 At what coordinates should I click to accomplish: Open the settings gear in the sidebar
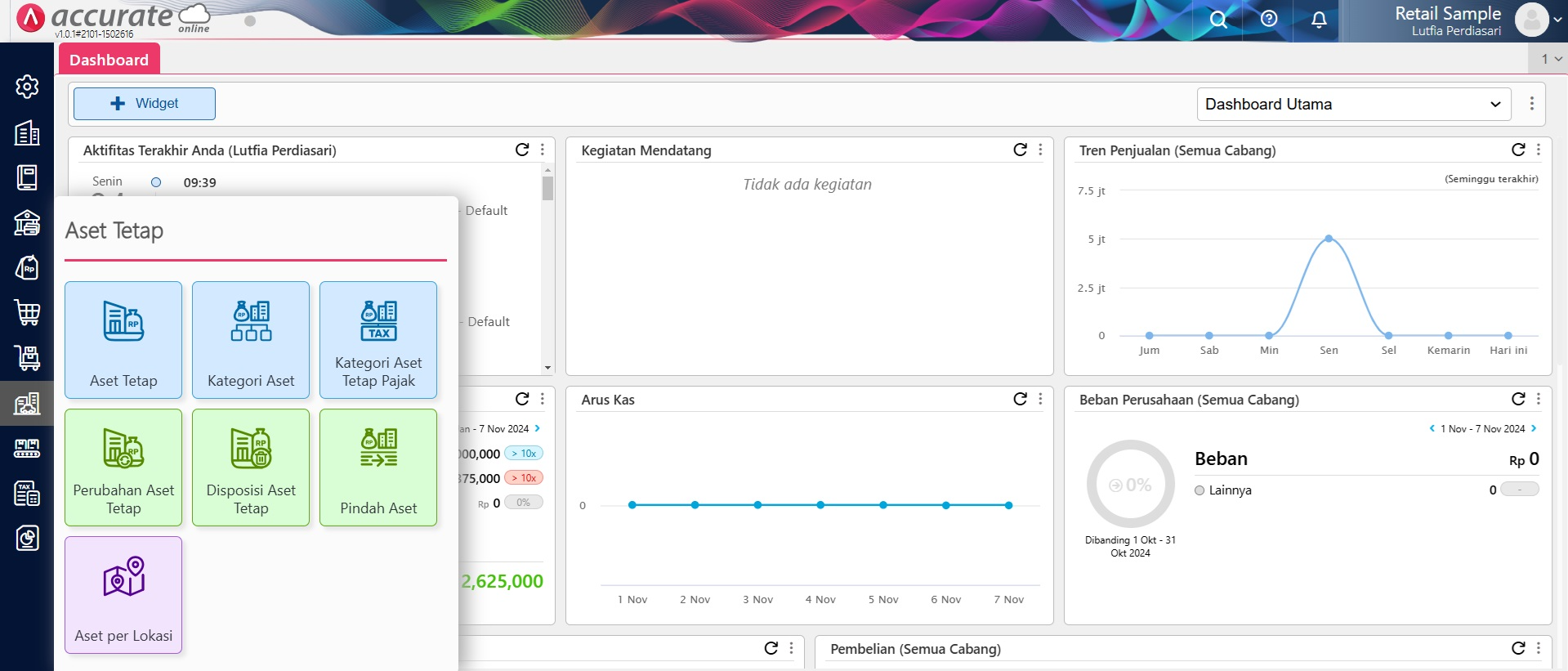pyautogui.click(x=27, y=86)
